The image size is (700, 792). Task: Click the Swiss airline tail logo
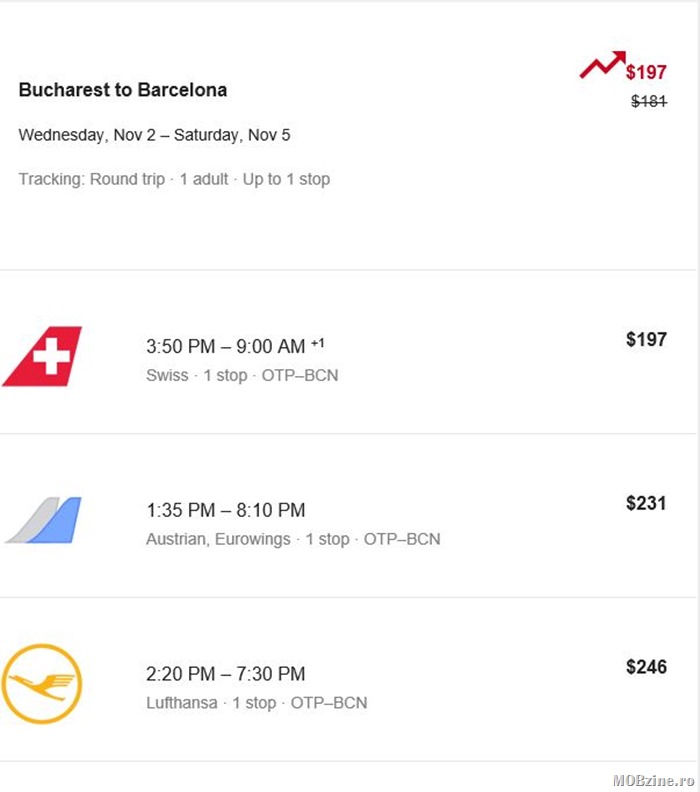pyautogui.click(x=42, y=356)
